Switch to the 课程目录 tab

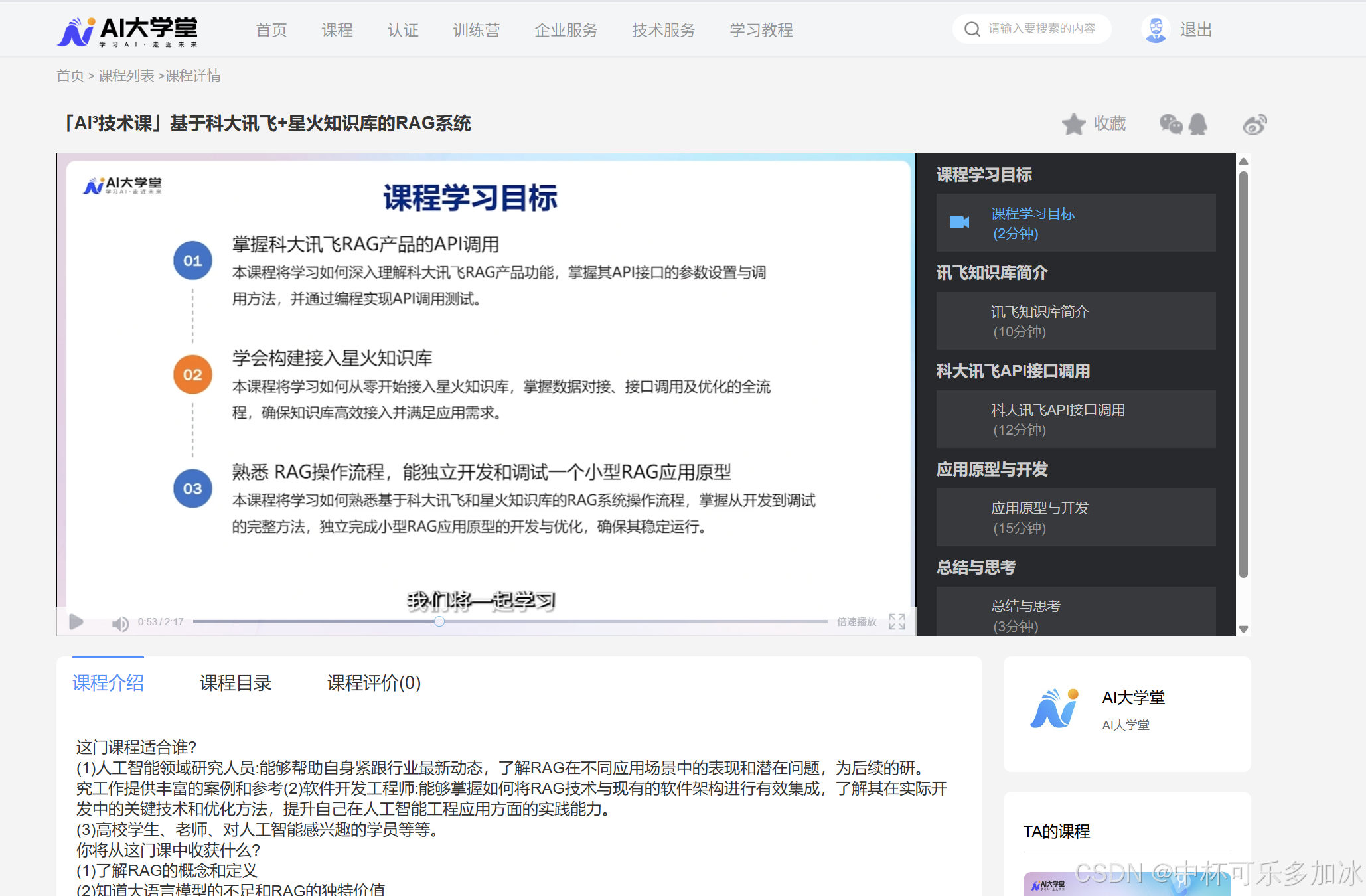point(234,683)
